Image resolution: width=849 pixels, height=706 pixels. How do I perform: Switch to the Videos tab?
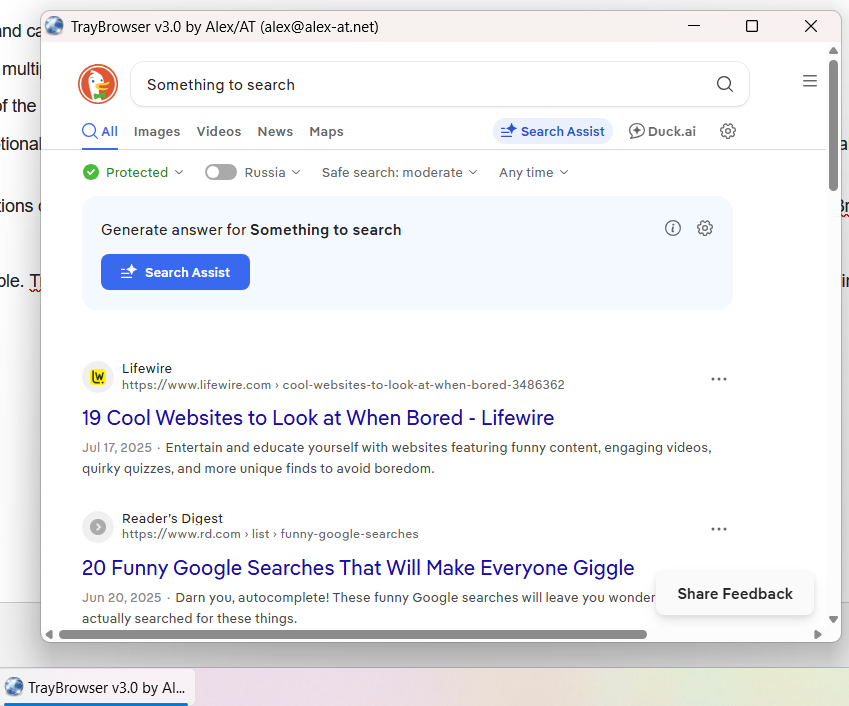[219, 131]
